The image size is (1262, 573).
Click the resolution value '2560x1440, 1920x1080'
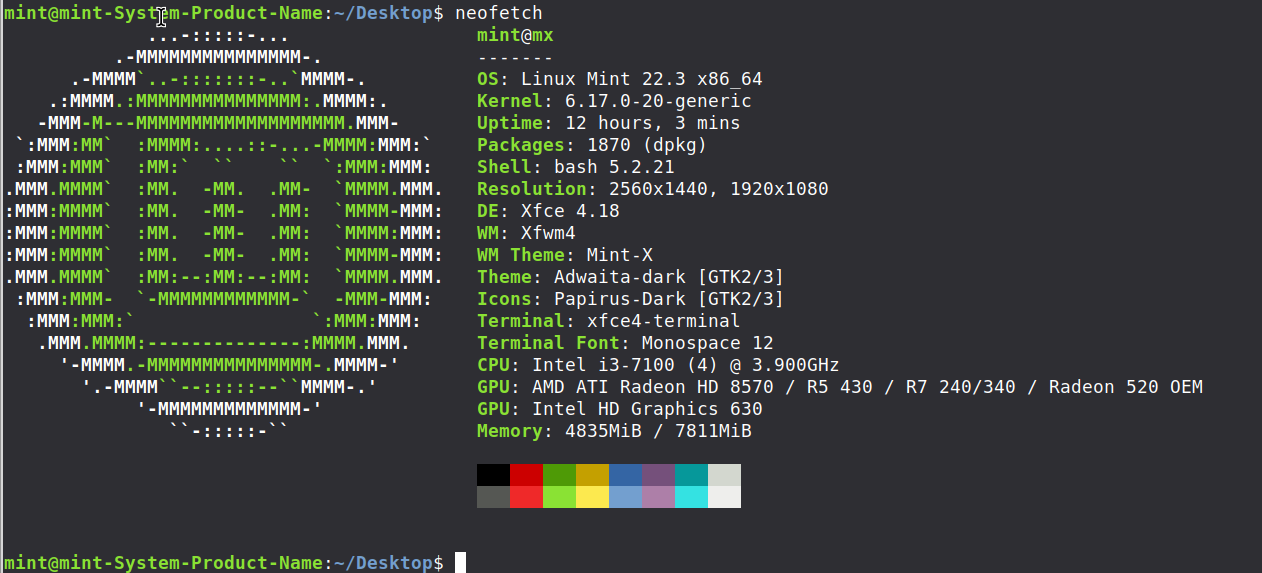click(719, 189)
